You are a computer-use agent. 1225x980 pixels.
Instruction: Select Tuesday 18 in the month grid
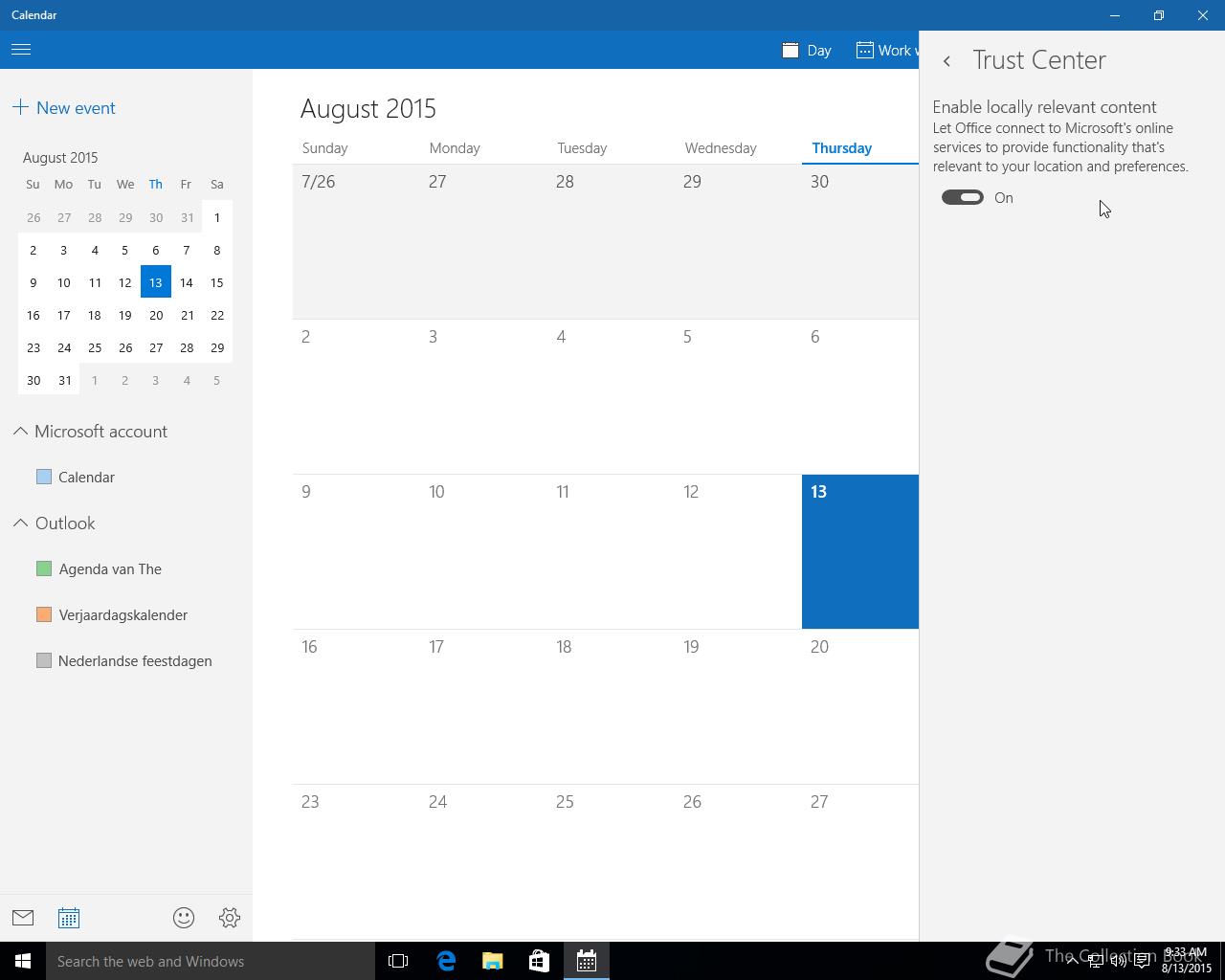pos(611,706)
